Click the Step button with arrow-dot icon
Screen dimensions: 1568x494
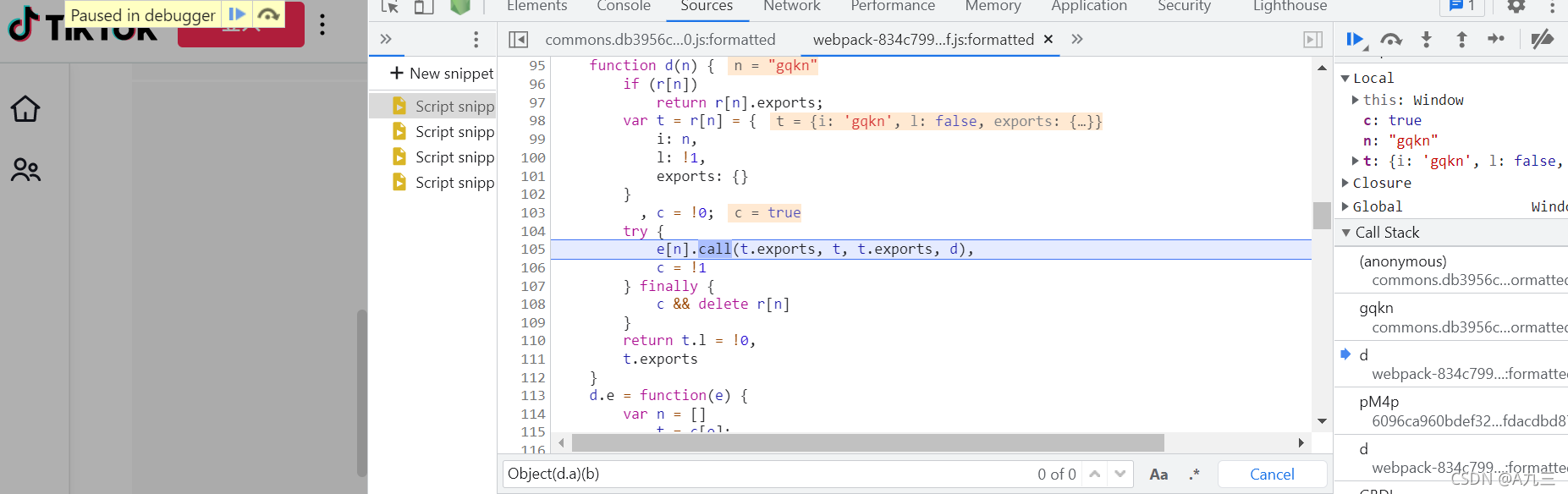click(x=1496, y=39)
